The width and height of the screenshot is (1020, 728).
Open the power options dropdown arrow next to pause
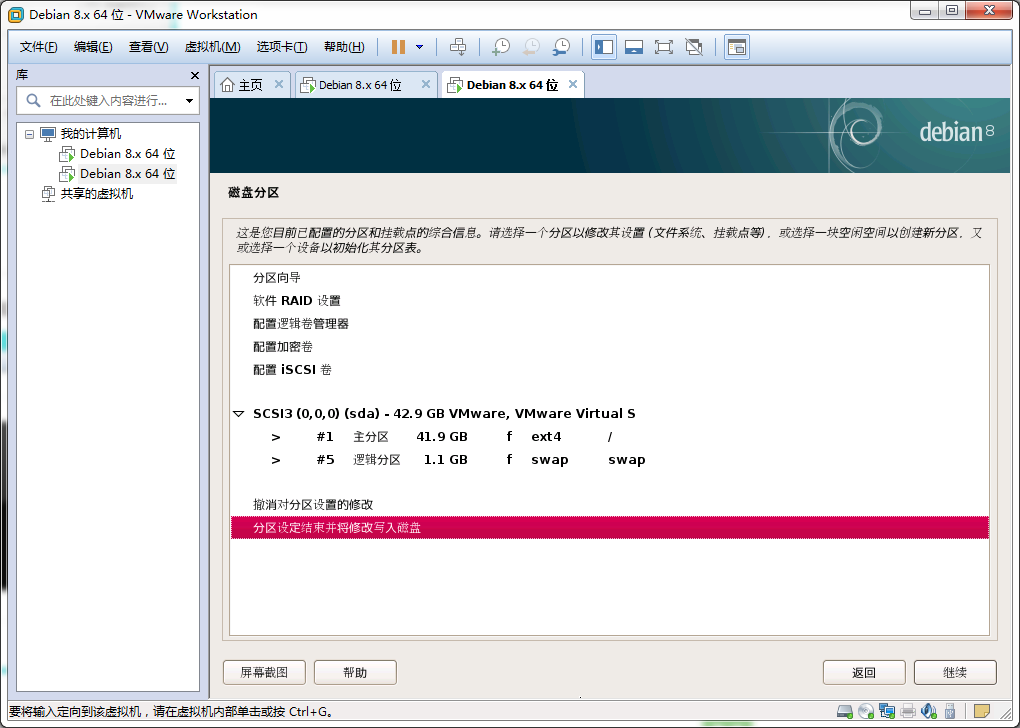(x=420, y=47)
